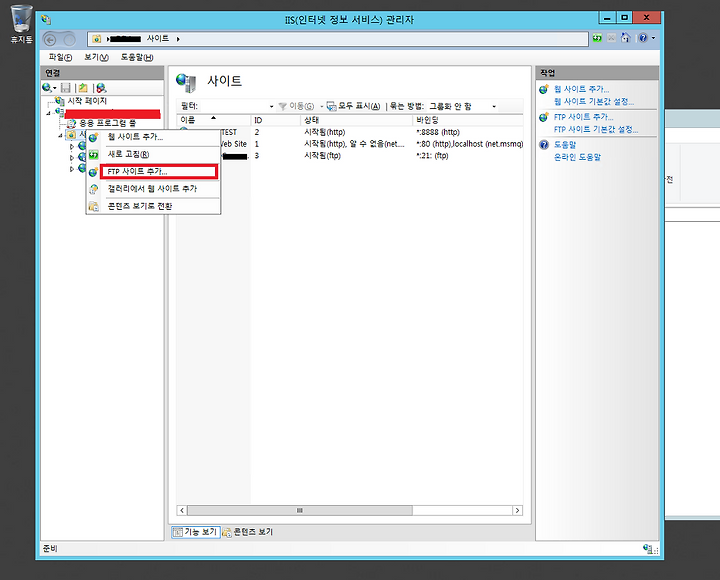This screenshot has height=580, width=720.
Task: Open the 파일 menu
Action: (x=61, y=57)
